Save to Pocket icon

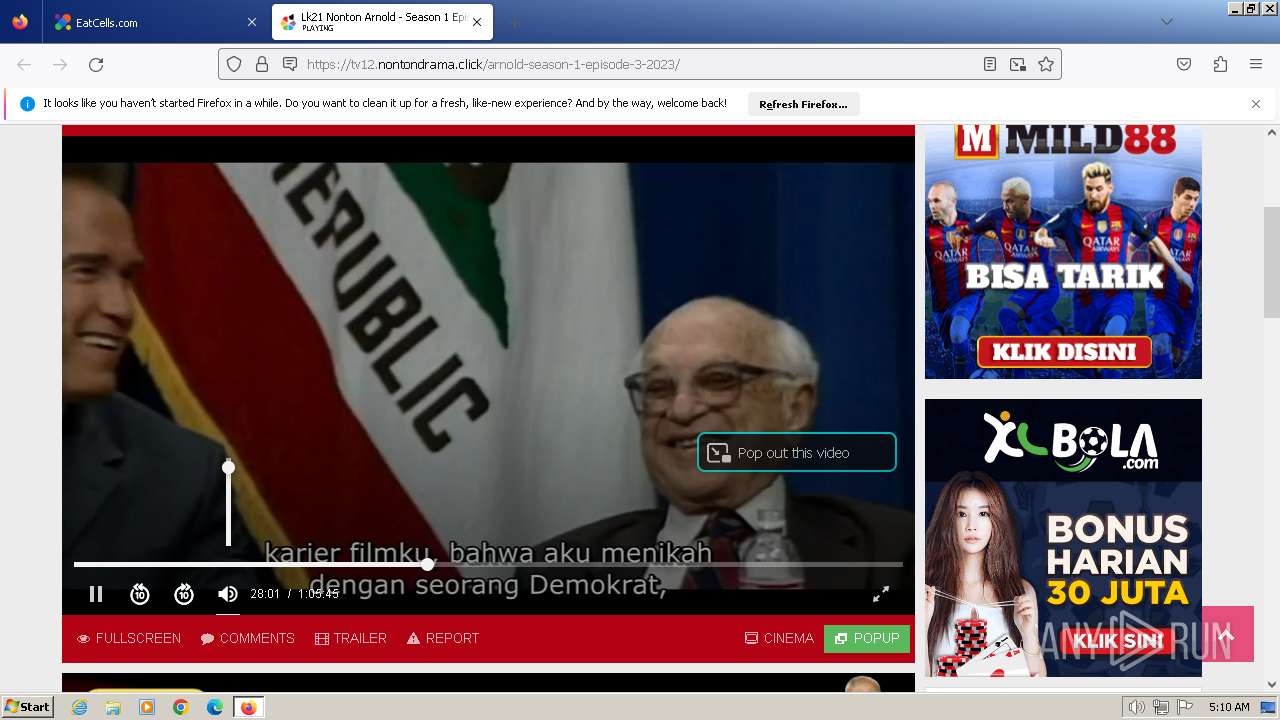1184,64
